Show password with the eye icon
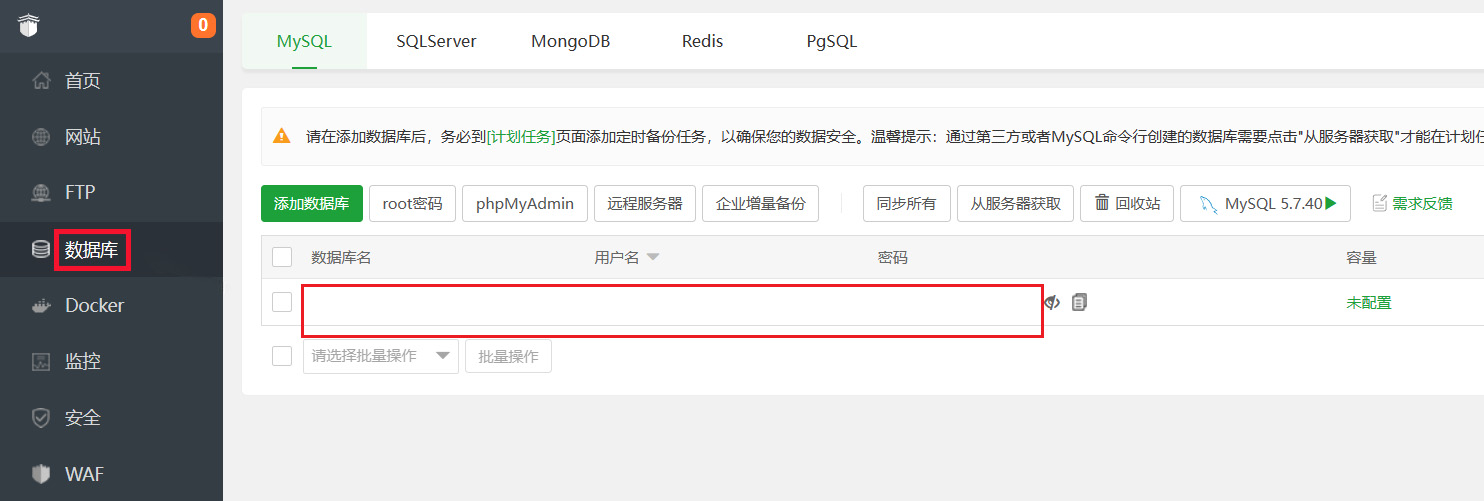1484x501 pixels. tap(1052, 301)
